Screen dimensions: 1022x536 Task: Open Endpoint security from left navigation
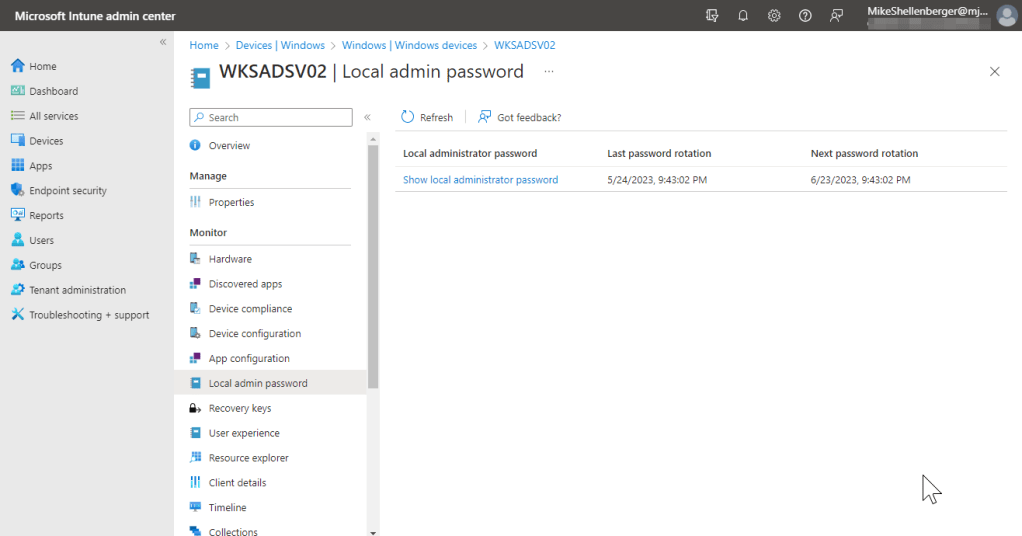[67, 190]
